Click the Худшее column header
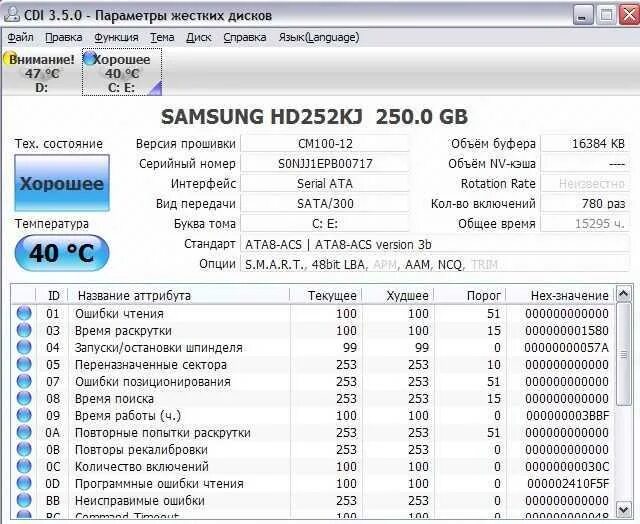 [x=398, y=295]
